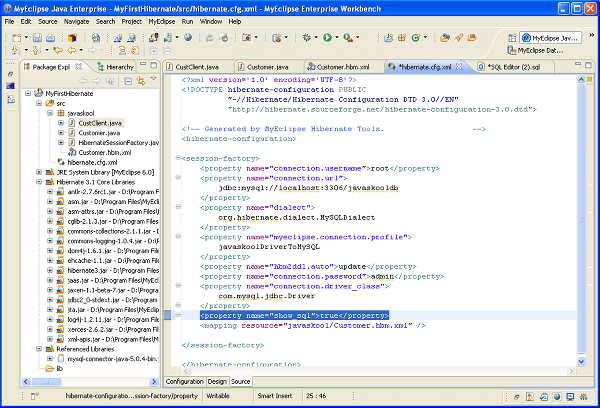Click the Save toolbar icon
This screenshot has height=408, width=600.
point(37,38)
